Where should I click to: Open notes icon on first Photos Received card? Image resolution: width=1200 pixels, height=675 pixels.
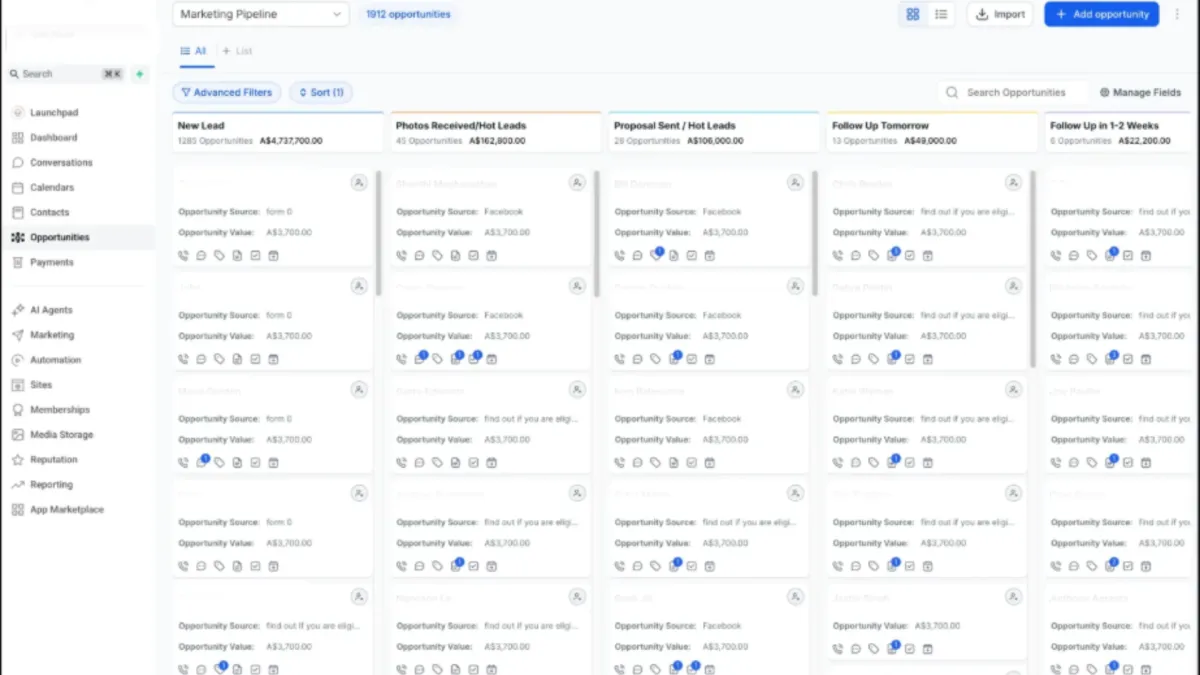pyautogui.click(x=455, y=256)
